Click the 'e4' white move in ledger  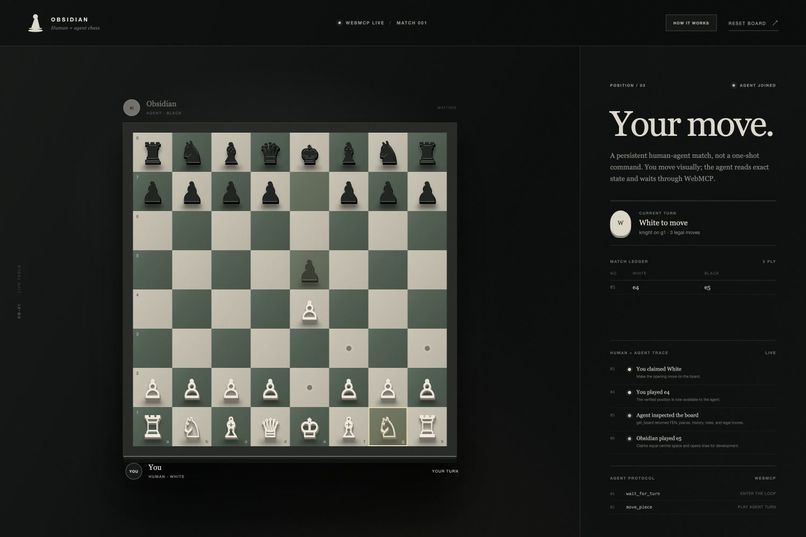[636, 288]
